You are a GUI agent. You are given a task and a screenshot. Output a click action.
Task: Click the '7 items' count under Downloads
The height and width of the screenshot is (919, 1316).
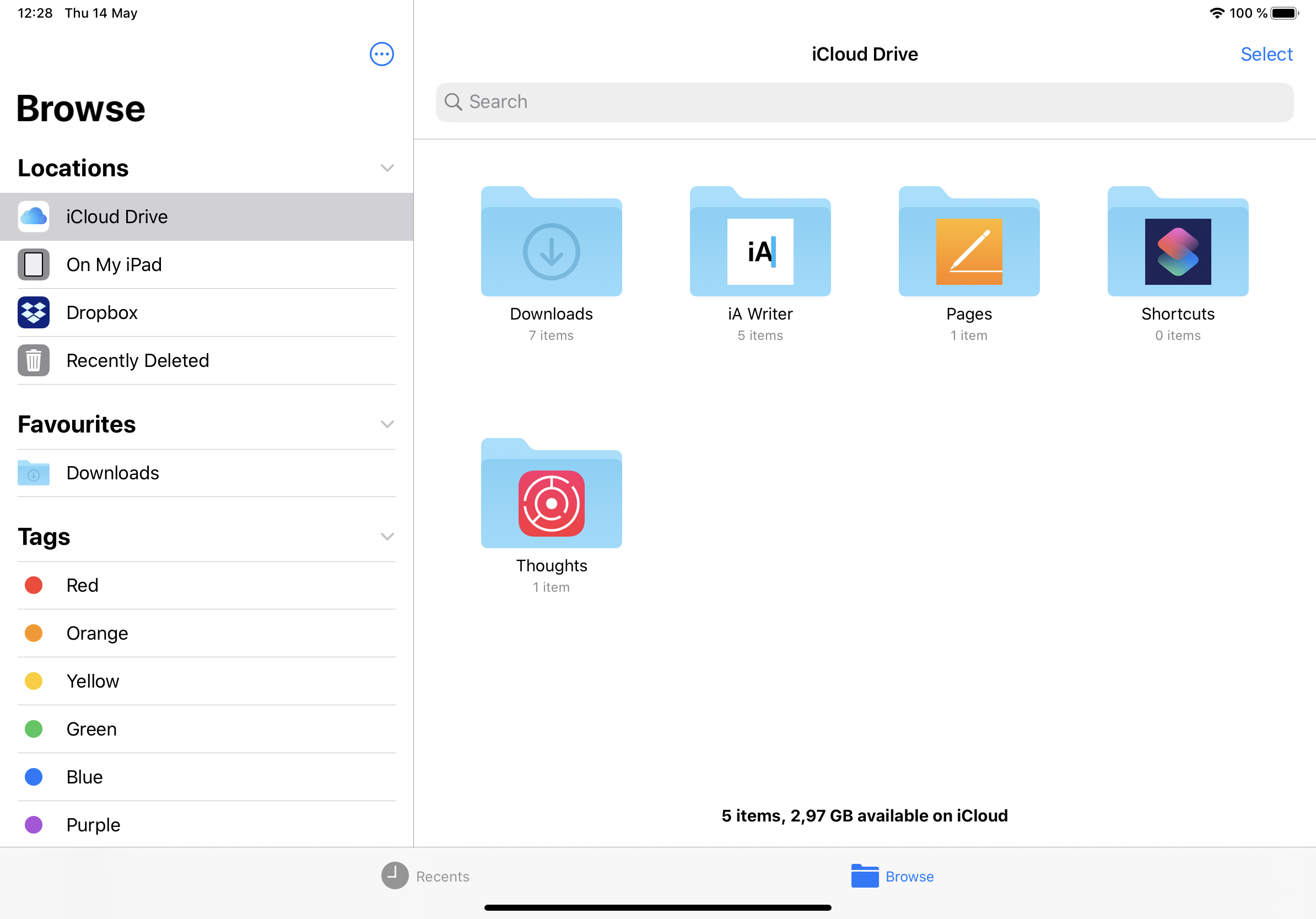552,336
